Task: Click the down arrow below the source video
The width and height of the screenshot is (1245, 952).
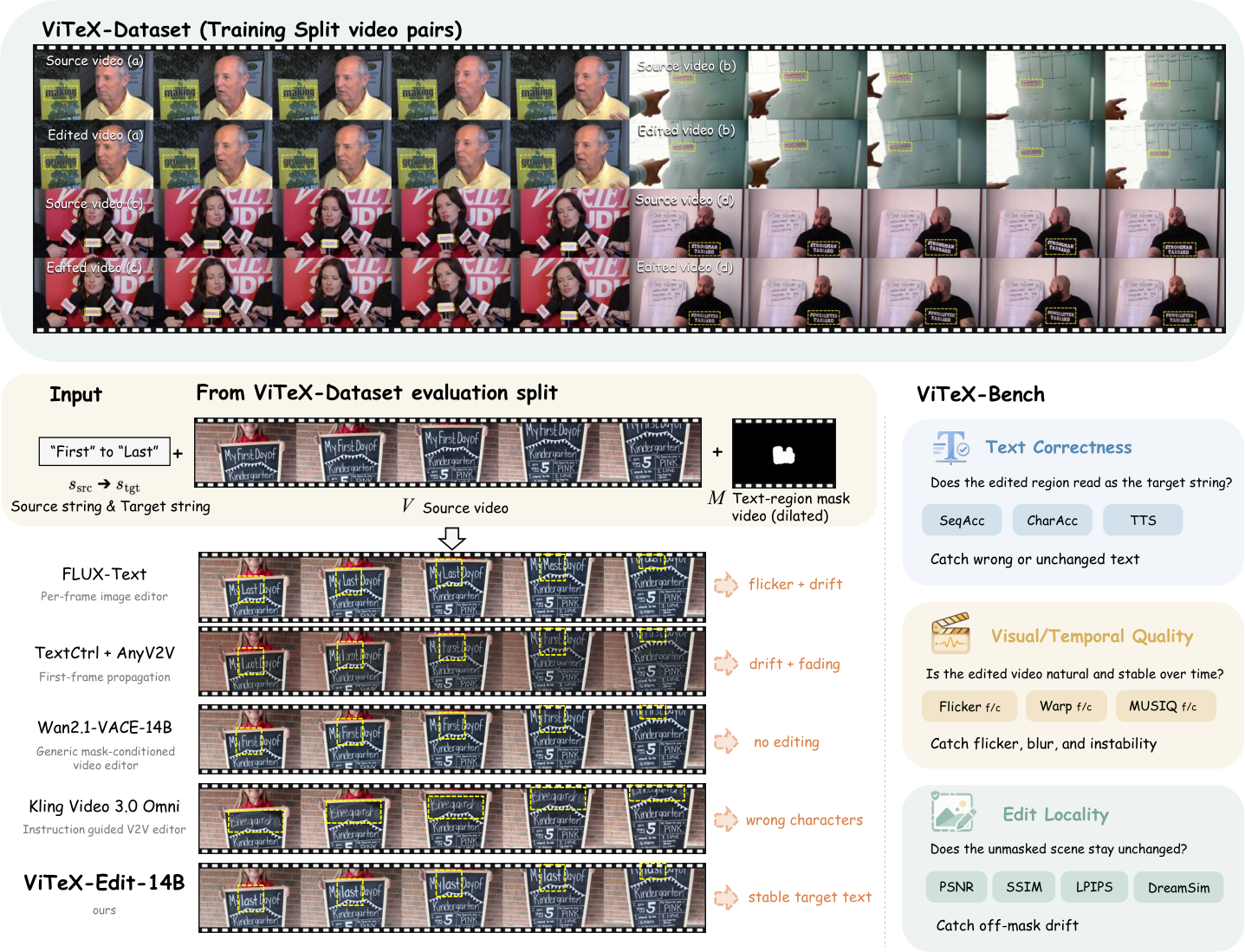Action: point(452,539)
